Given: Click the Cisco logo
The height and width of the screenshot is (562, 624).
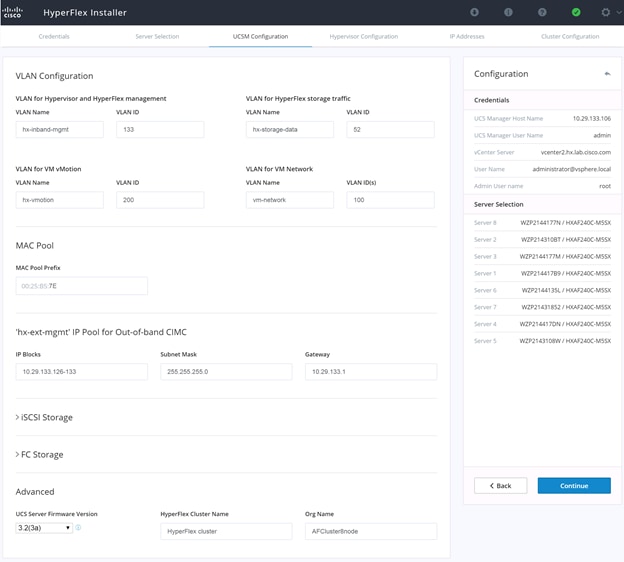Looking at the screenshot, I should pyautogui.click(x=13, y=12).
